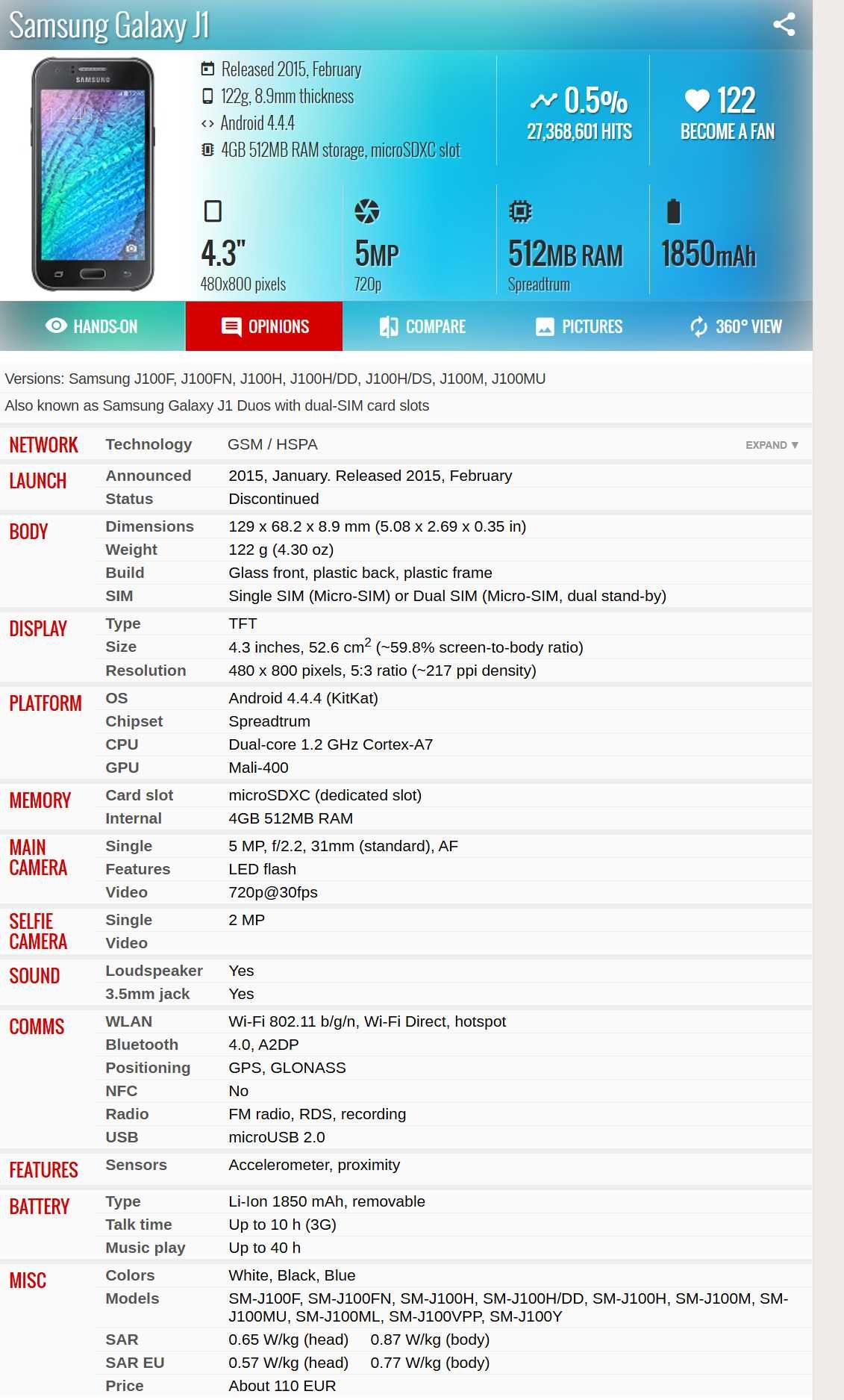Click the phone weight and thickness icon
This screenshot has height=1400, width=844.
207,96
